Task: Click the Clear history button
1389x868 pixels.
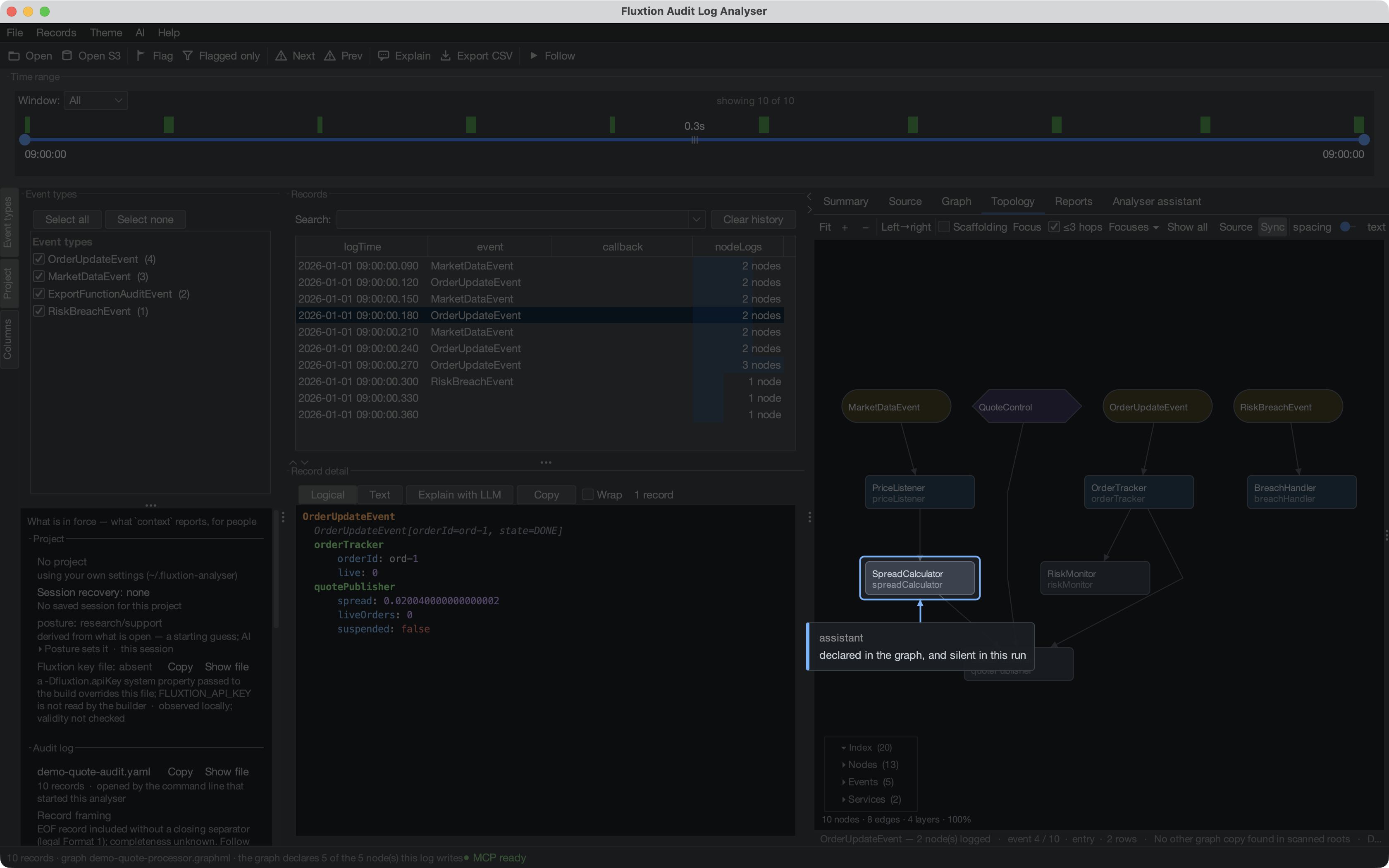Action: [x=753, y=220]
